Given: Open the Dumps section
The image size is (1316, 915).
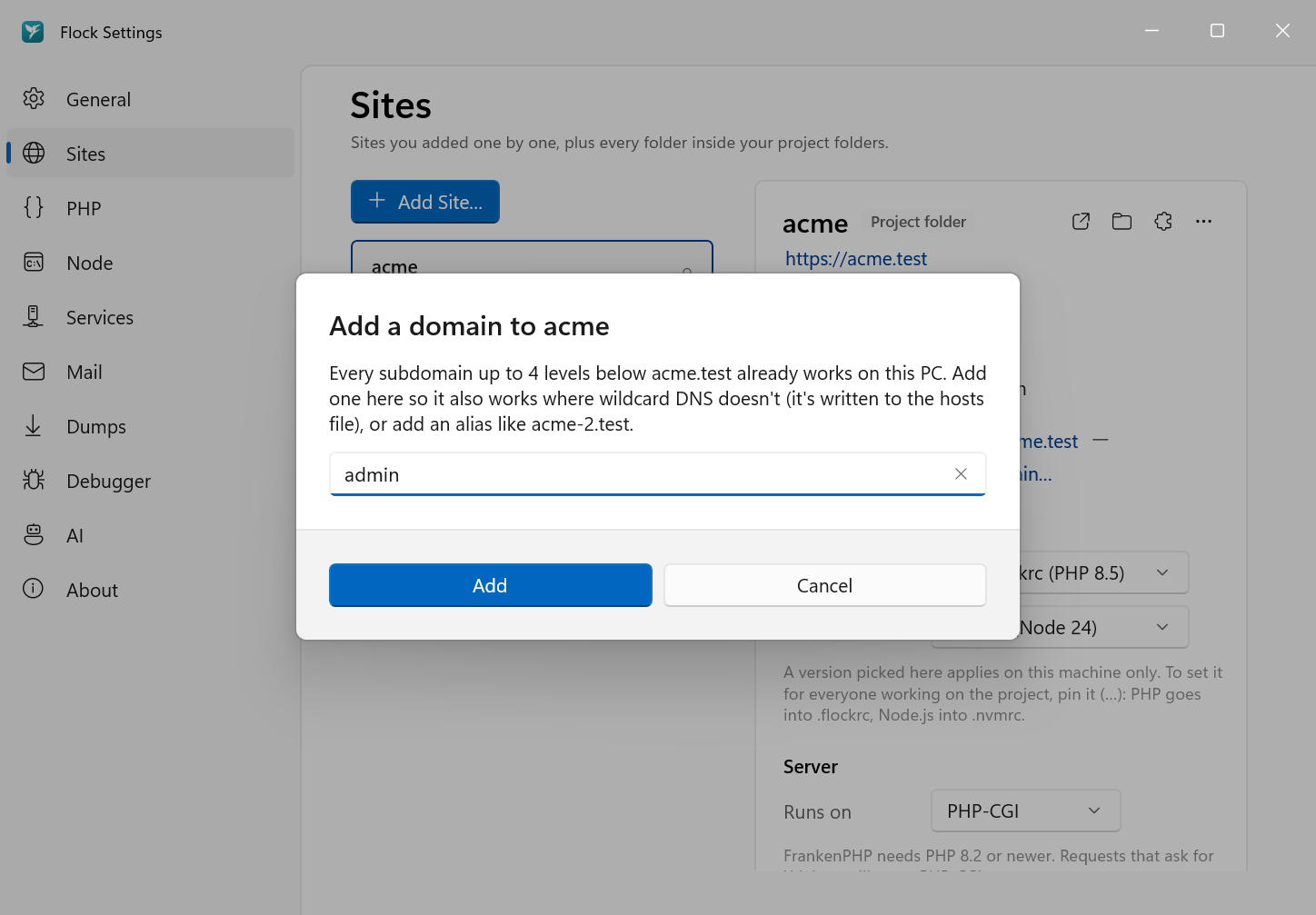Looking at the screenshot, I should (150, 426).
